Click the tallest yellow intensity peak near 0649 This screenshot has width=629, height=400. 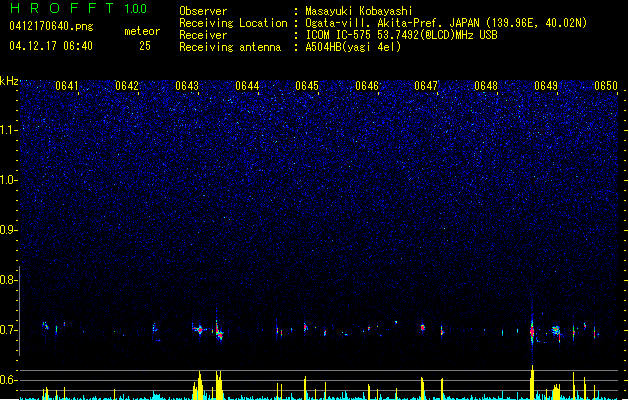[x=532, y=382]
